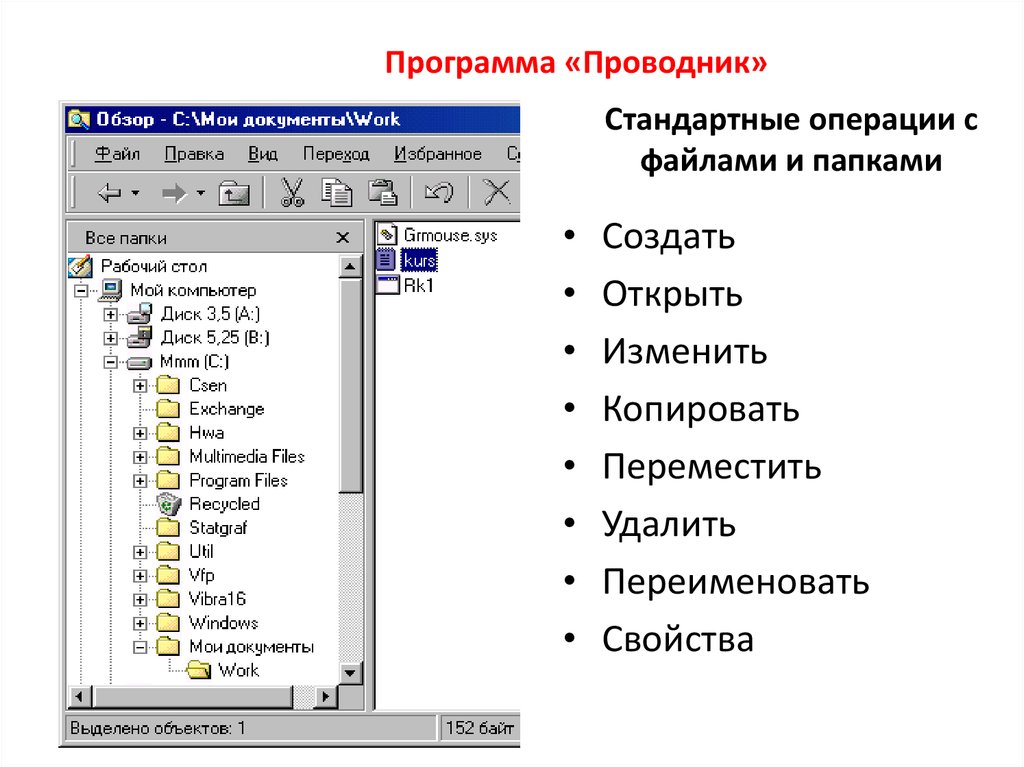Select the Windows folder label
Viewport: 1024px width, 767px height.
pos(223,623)
